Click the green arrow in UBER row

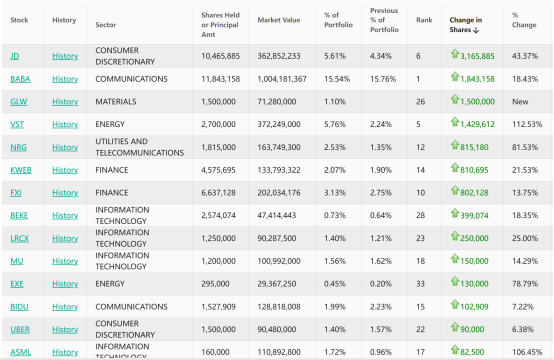454,327
